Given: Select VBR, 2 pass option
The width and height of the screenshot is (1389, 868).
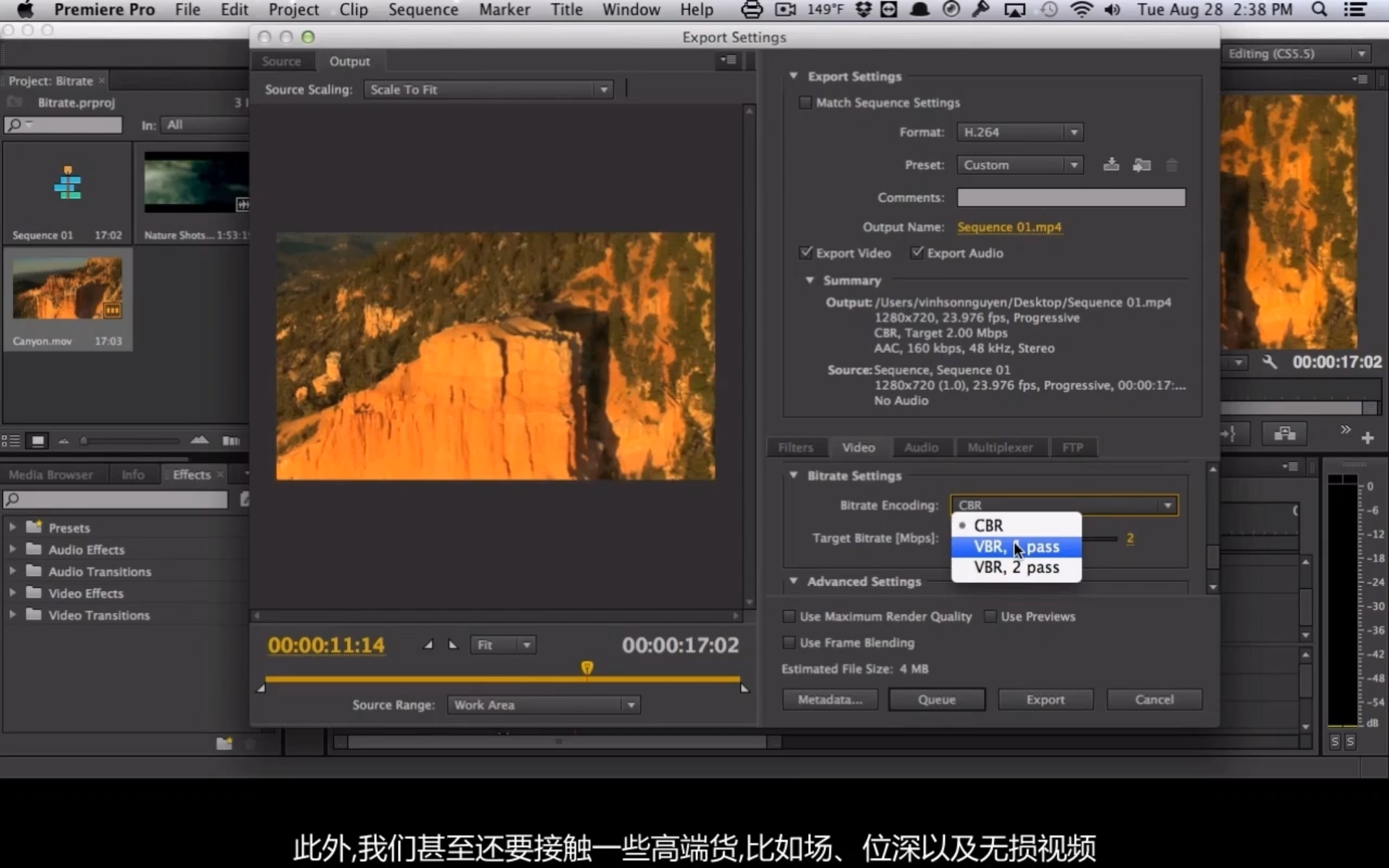Looking at the screenshot, I should pos(1016,568).
